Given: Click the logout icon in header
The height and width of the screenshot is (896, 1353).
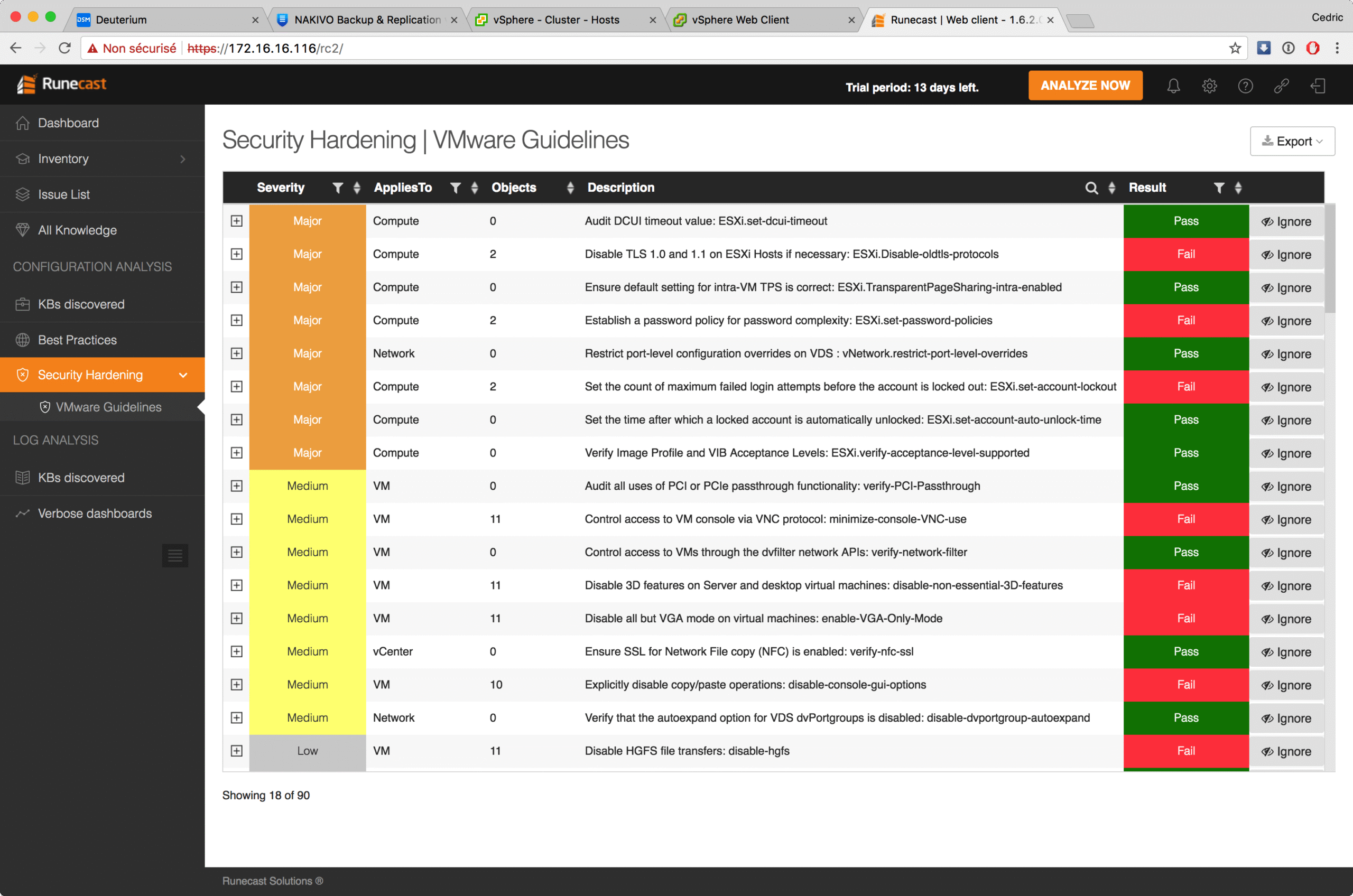Looking at the screenshot, I should 1318,86.
